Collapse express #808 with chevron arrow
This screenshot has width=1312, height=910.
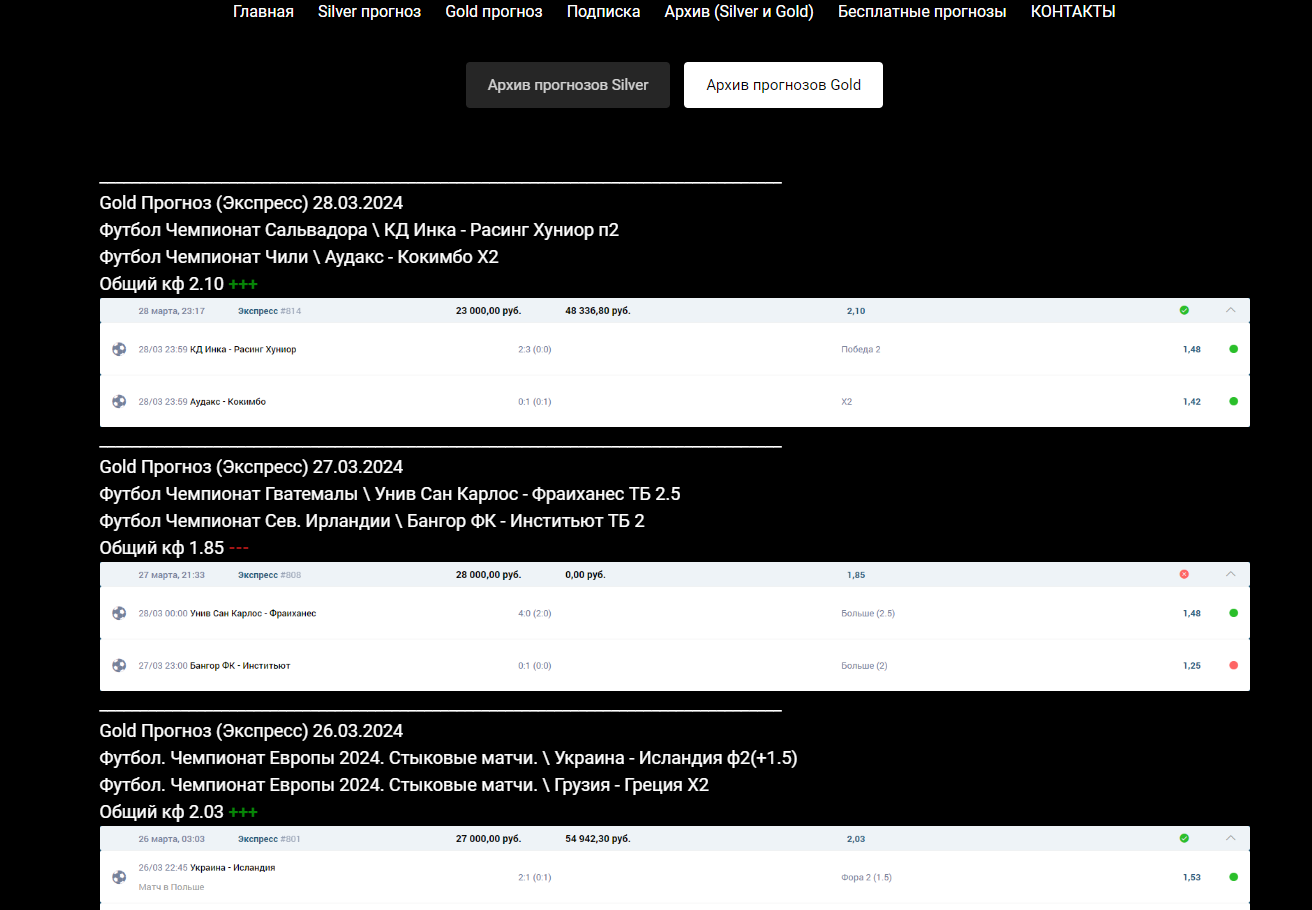click(1231, 574)
